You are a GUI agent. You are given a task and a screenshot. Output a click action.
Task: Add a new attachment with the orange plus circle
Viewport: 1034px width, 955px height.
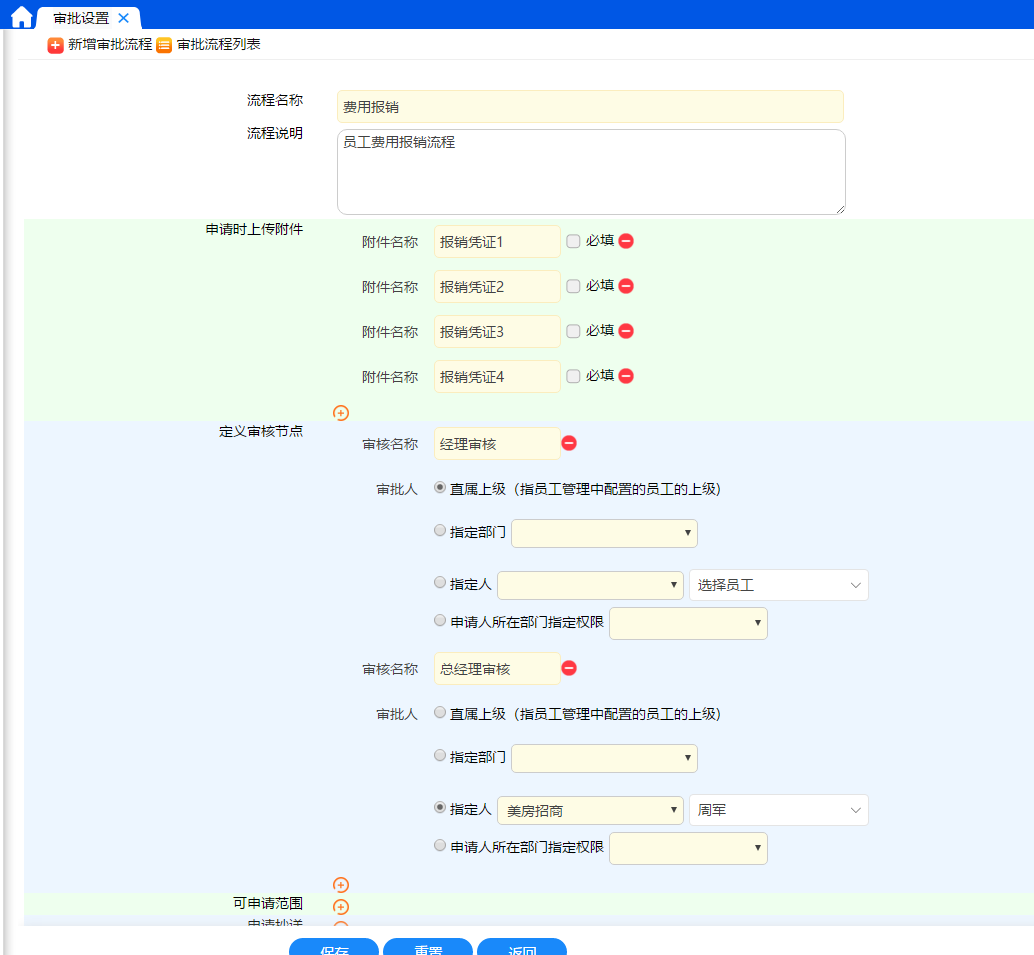[x=341, y=413]
